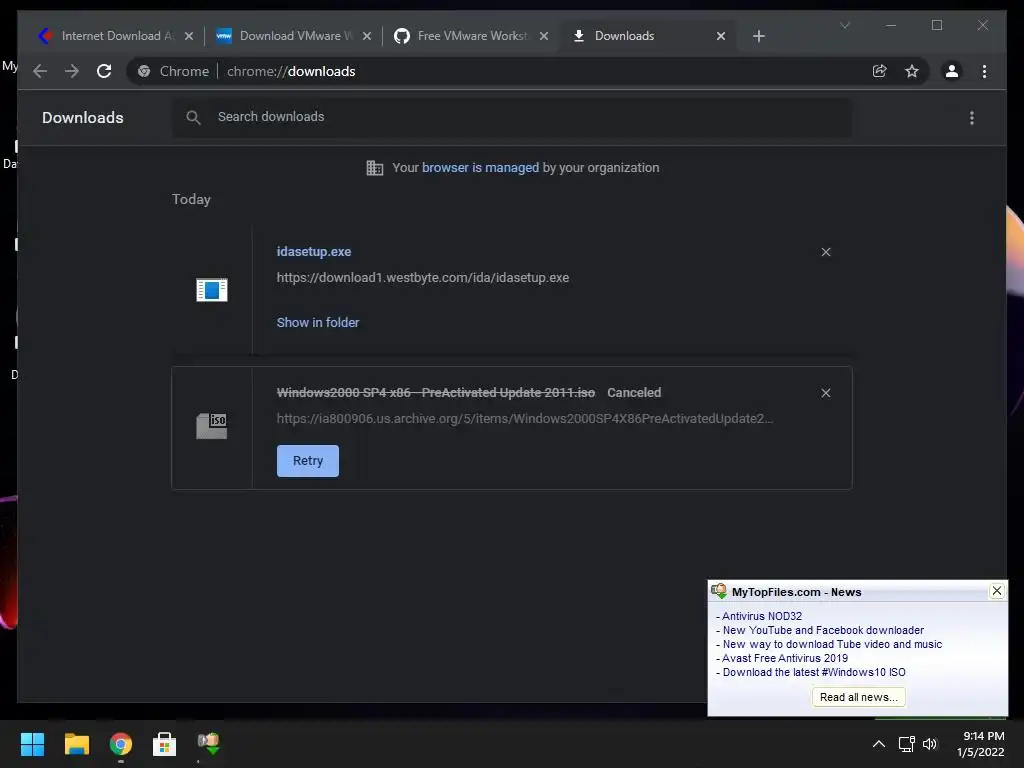Viewport: 1024px width, 768px height.
Task: Click the Today date heading
Action: [x=191, y=199]
